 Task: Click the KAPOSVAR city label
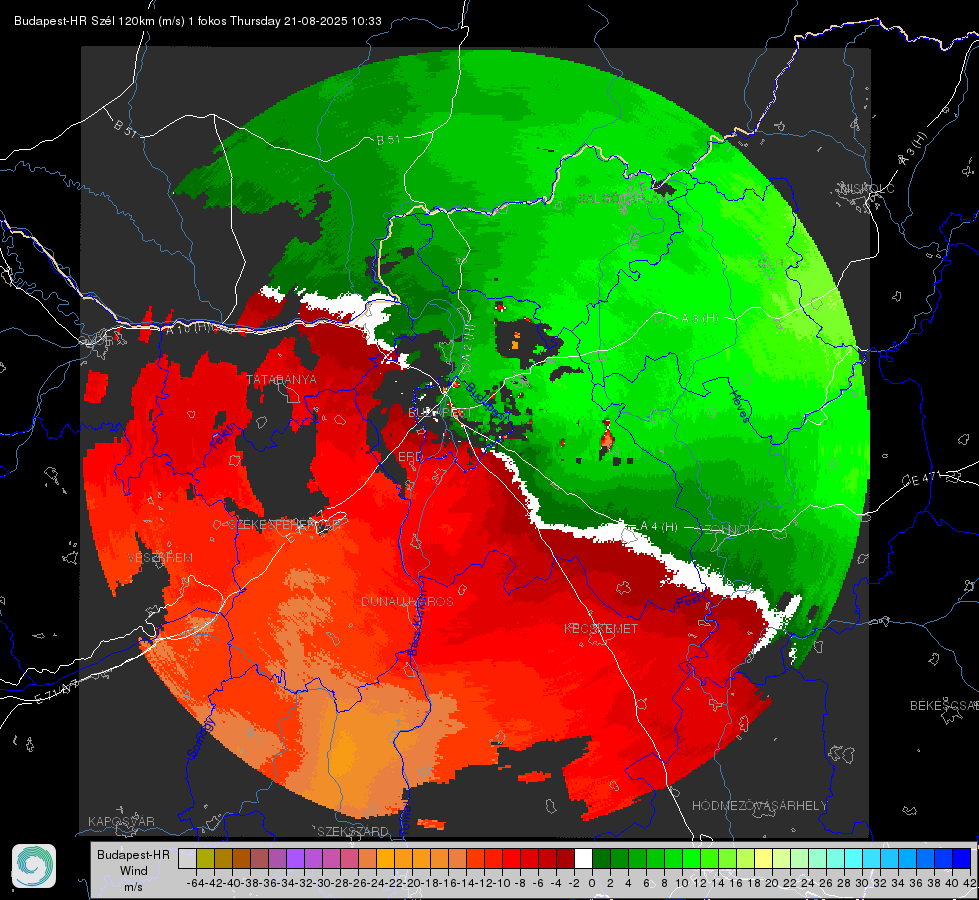(x=121, y=821)
